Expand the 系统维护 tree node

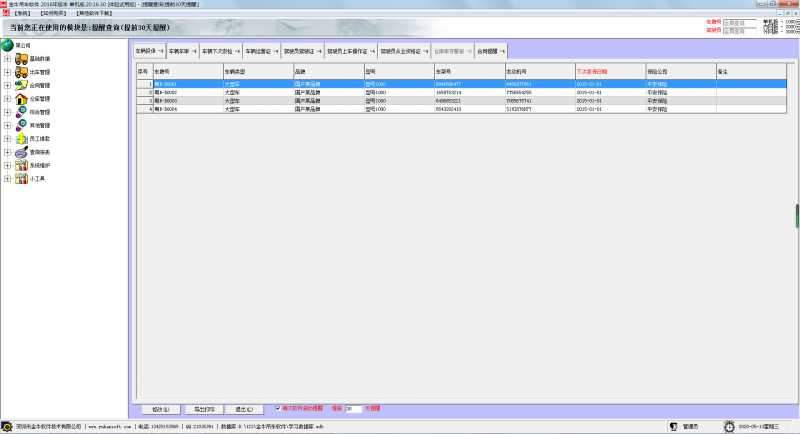tap(8, 165)
